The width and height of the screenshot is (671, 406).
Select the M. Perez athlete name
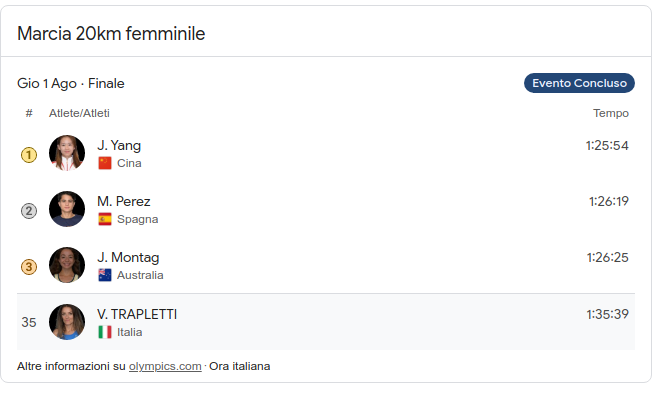tap(124, 201)
